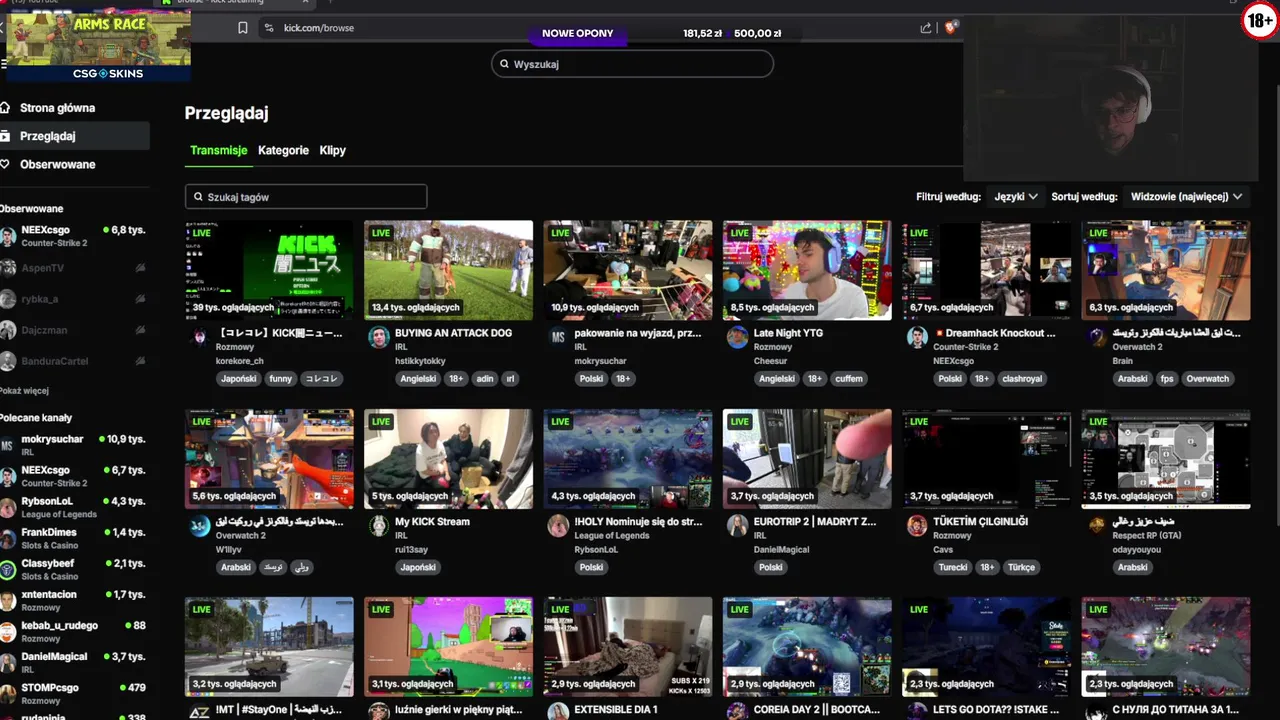Click the Brave shield icon
The image size is (1280, 720).
(x=950, y=28)
